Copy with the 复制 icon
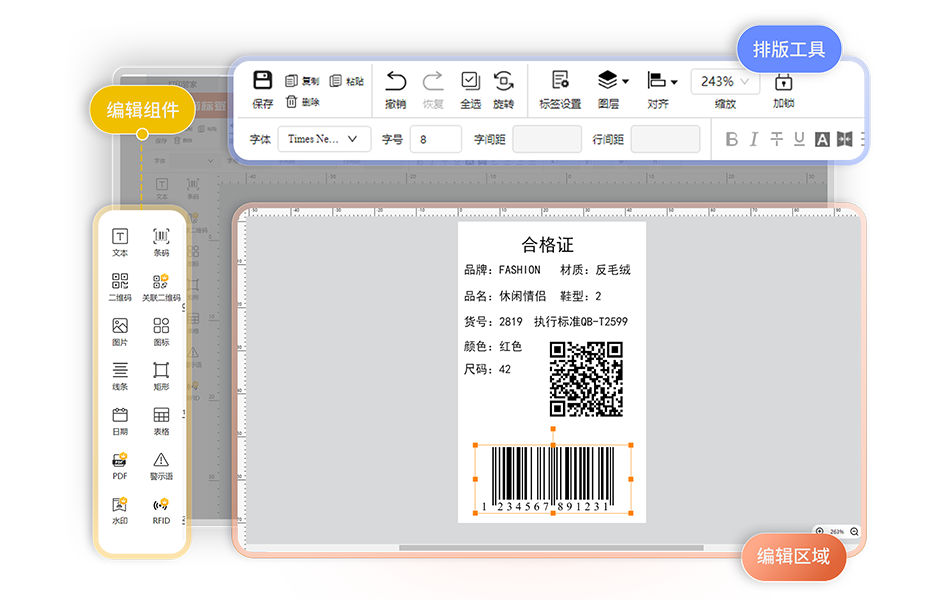Screen dimensions: 950x600 (x=291, y=81)
